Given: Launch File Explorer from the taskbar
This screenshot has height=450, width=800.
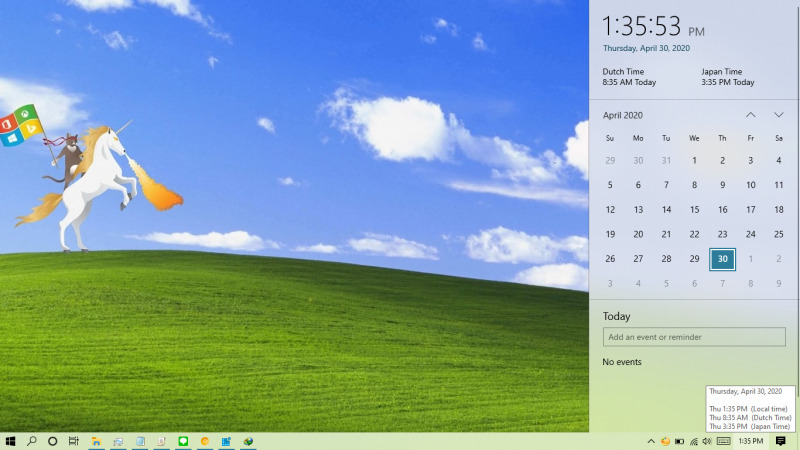Looking at the screenshot, I should click(97, 441).
